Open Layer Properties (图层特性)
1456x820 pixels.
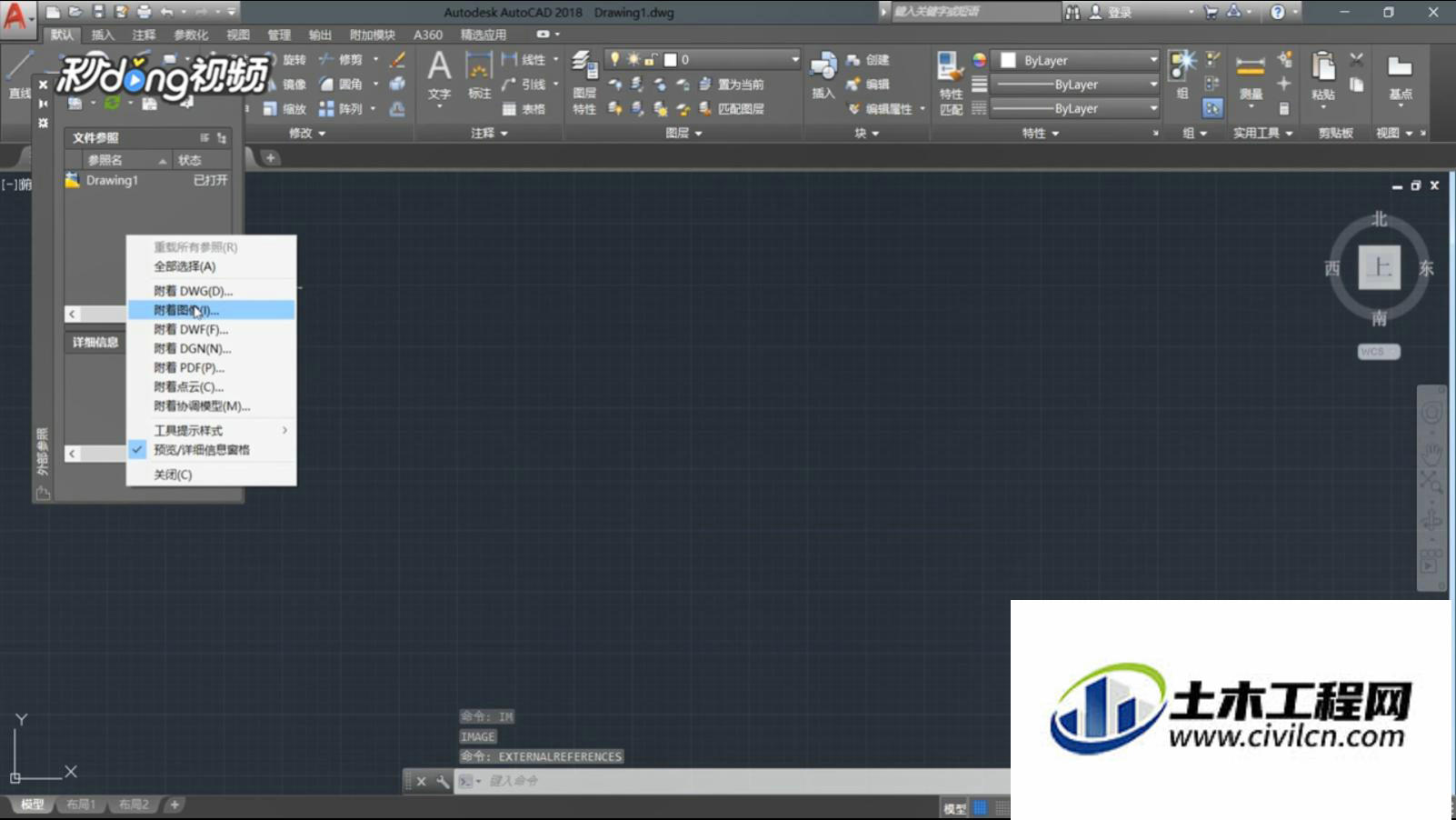tap(584, 82)
